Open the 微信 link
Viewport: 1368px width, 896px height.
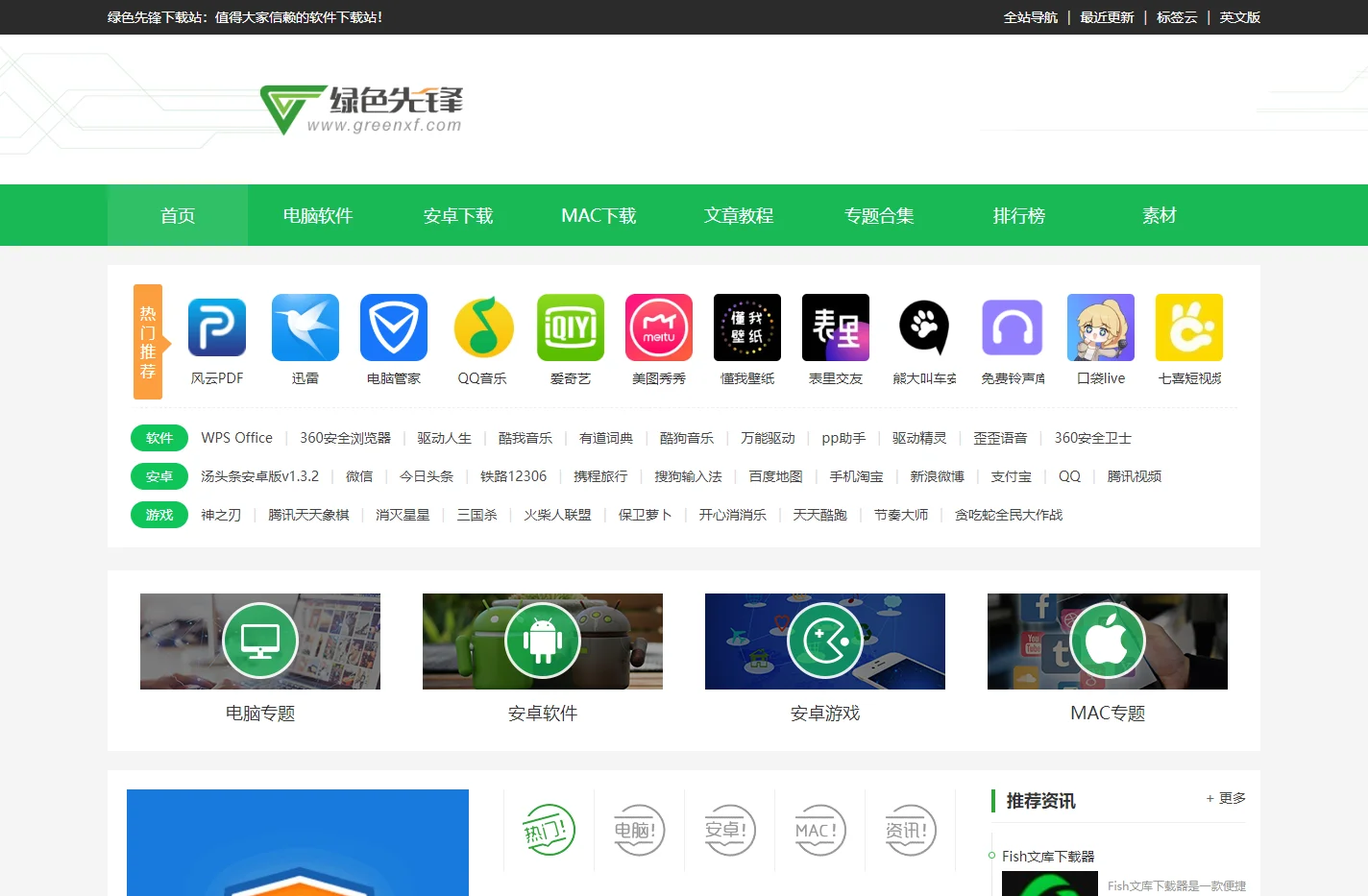point(359,476)
